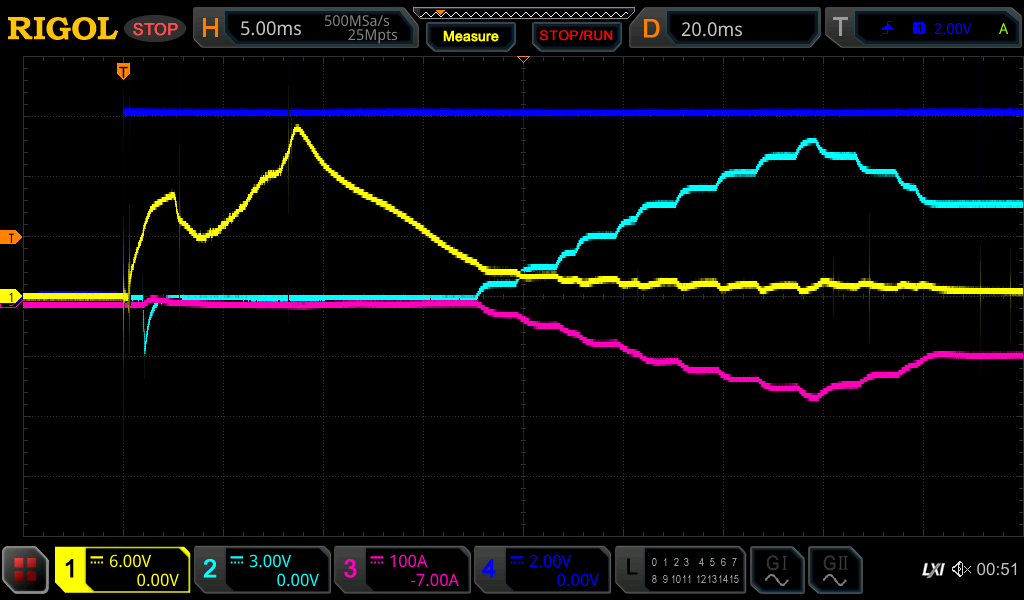The width and height of the screenshot is (1024, 600).
Task: Click the red STOP status indicator
Action: click(155, 29)
